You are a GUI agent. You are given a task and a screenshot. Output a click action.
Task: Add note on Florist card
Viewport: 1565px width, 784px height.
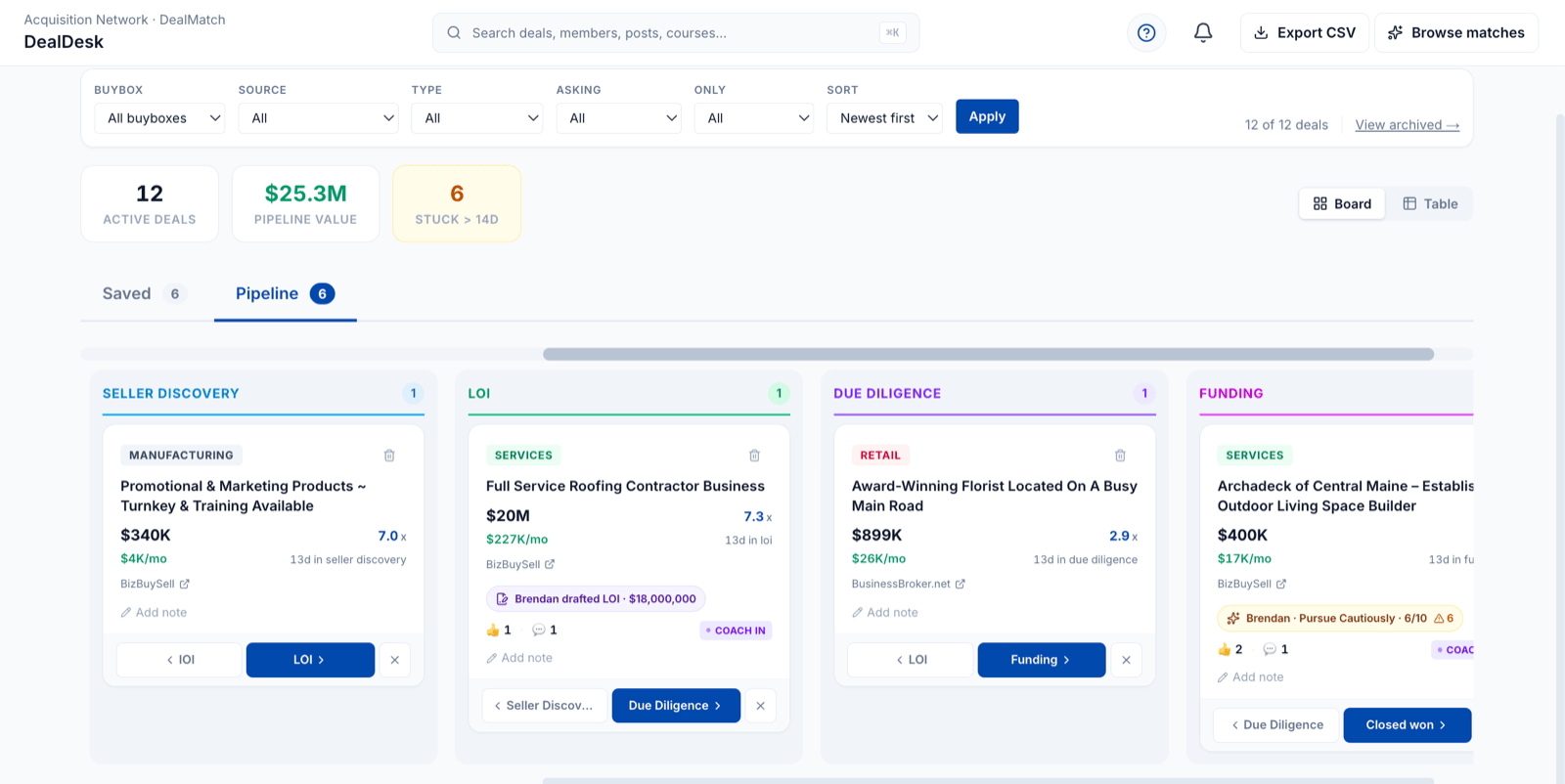[x=885, y=613]
